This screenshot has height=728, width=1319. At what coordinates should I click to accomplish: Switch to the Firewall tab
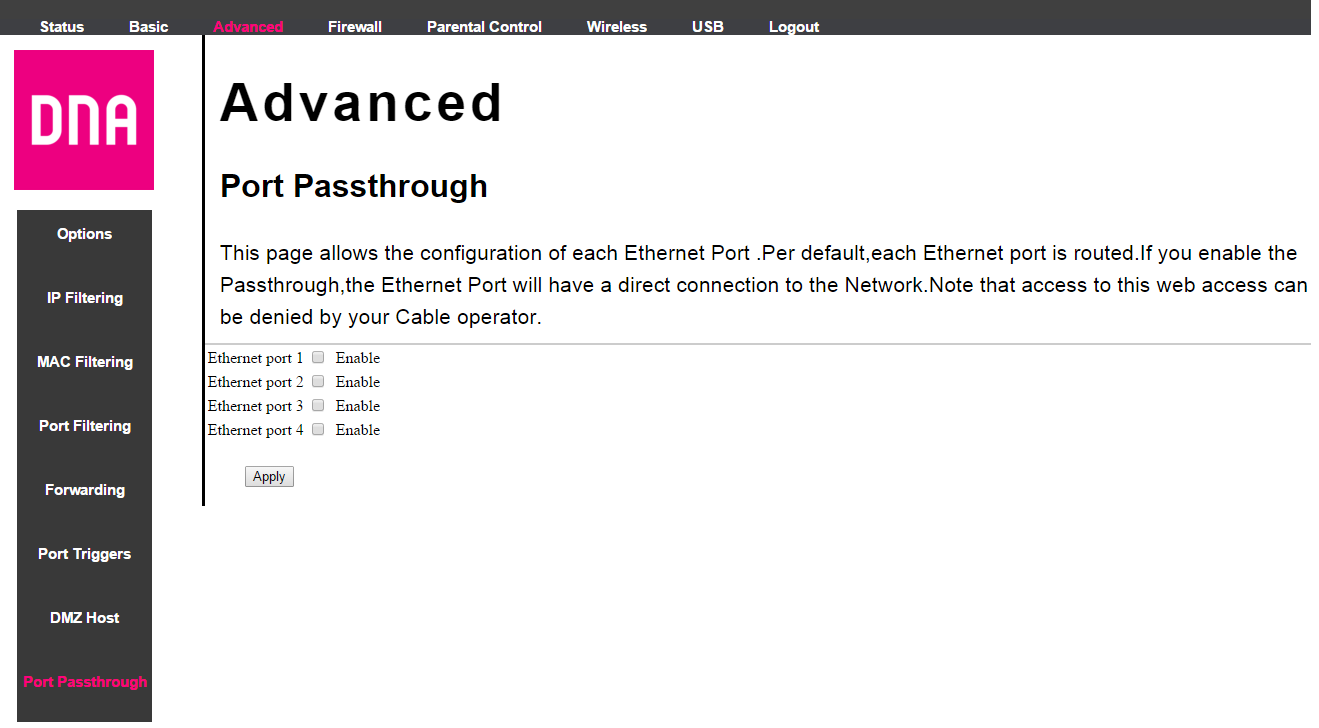[355, 27]
